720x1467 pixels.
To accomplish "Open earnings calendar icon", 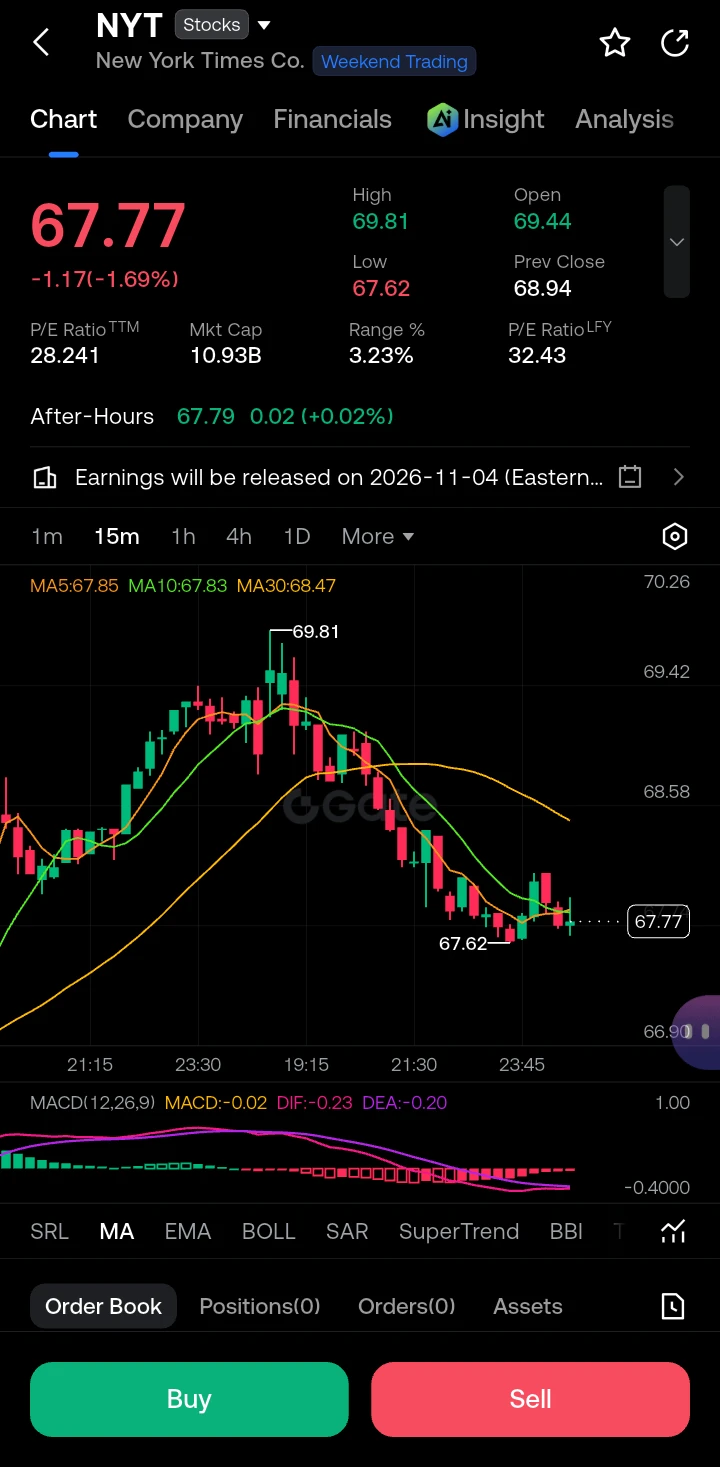I will coord(630,477).
